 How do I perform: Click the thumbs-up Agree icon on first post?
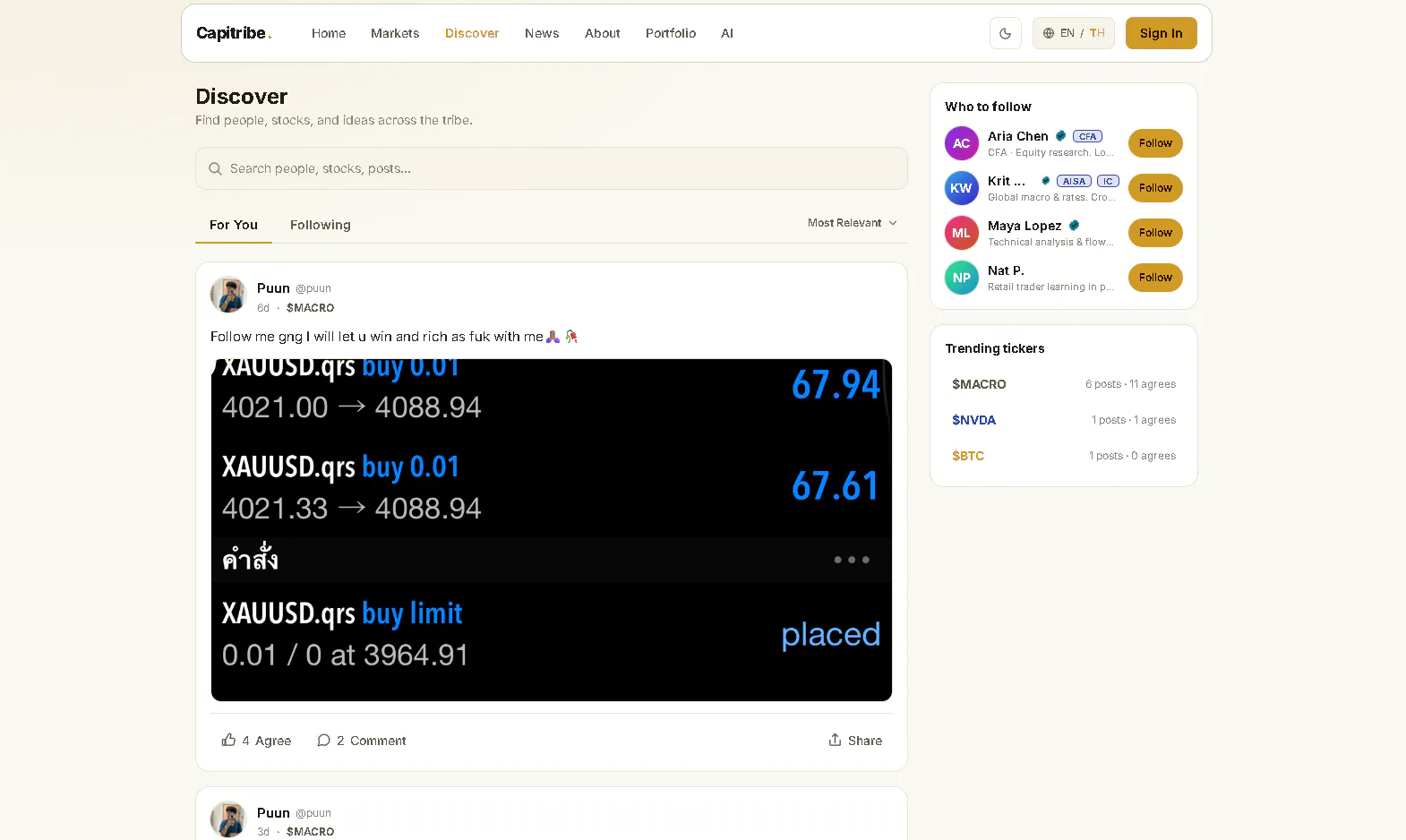(229, 740)
